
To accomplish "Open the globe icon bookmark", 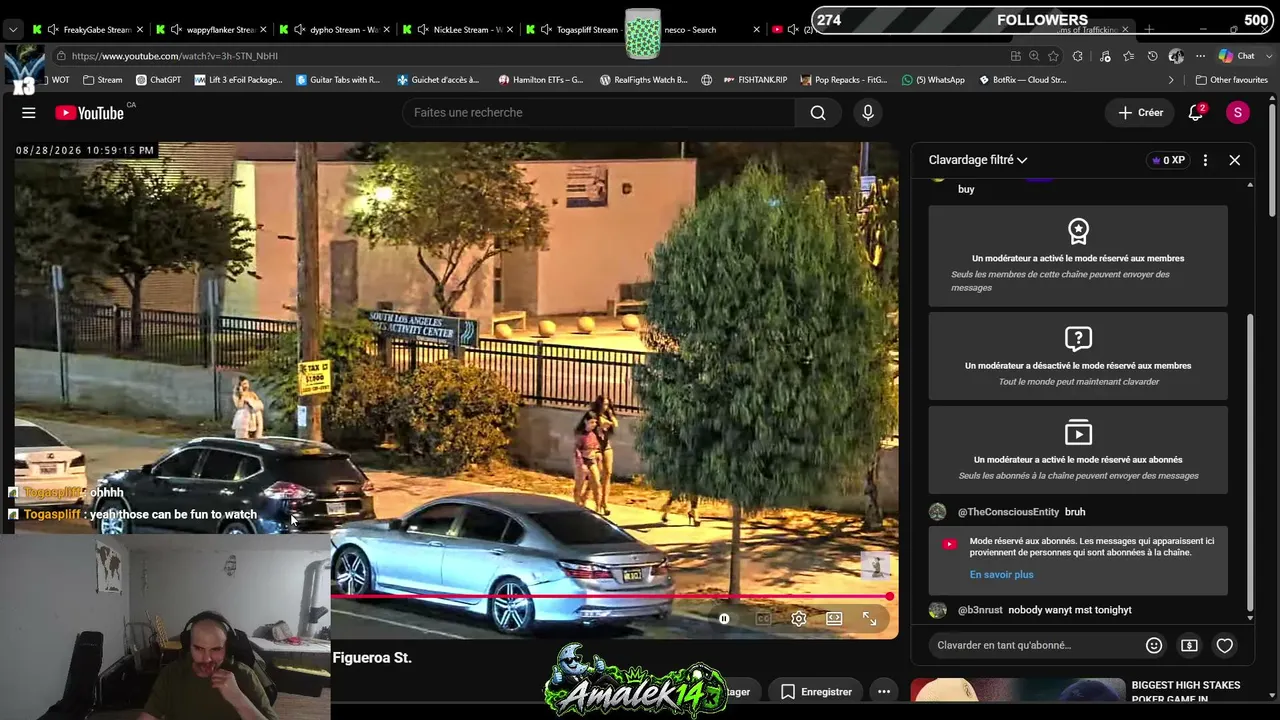I will coord(707,80).
